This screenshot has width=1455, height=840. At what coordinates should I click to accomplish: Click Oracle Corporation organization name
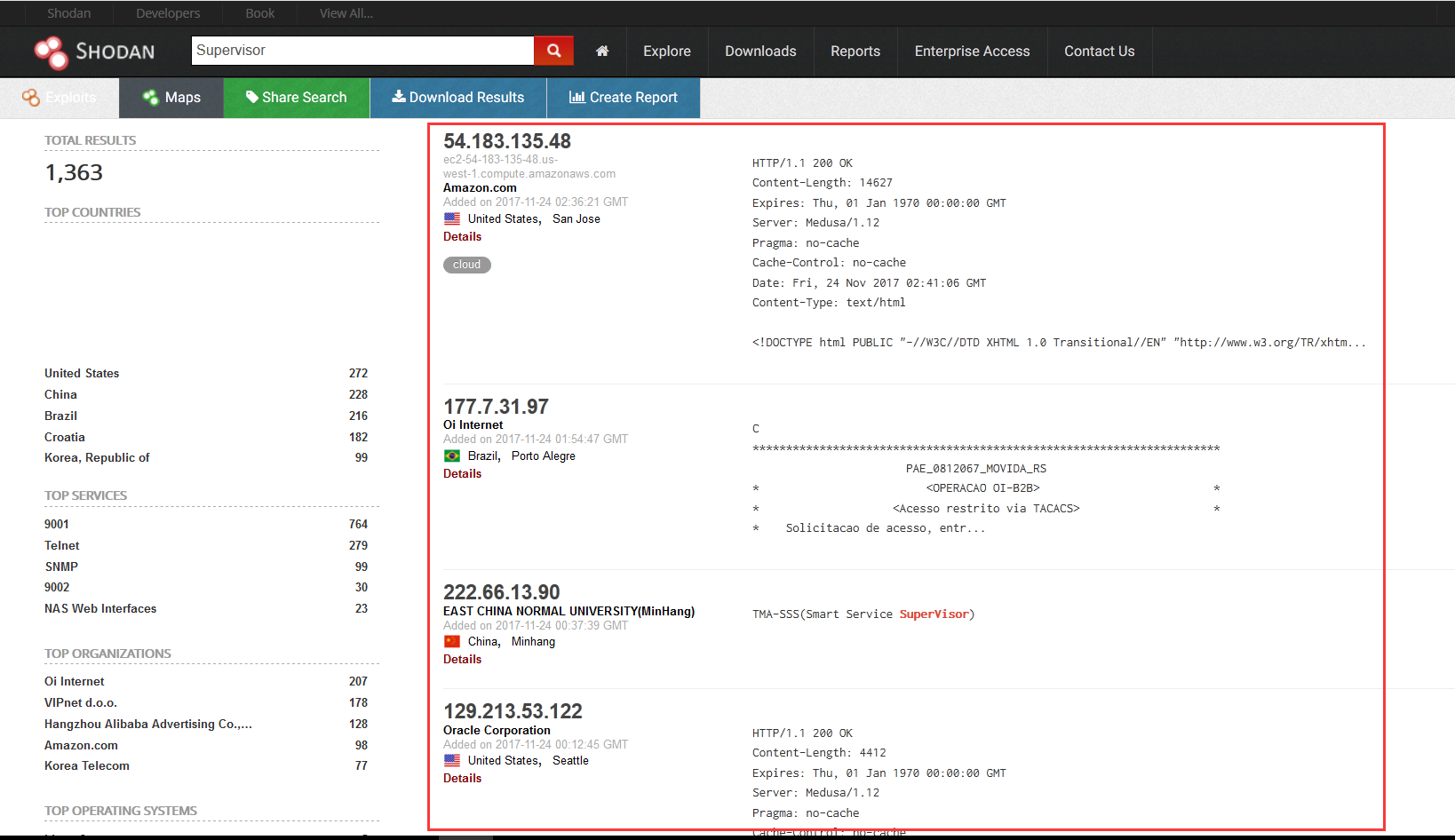coord(497,731)
